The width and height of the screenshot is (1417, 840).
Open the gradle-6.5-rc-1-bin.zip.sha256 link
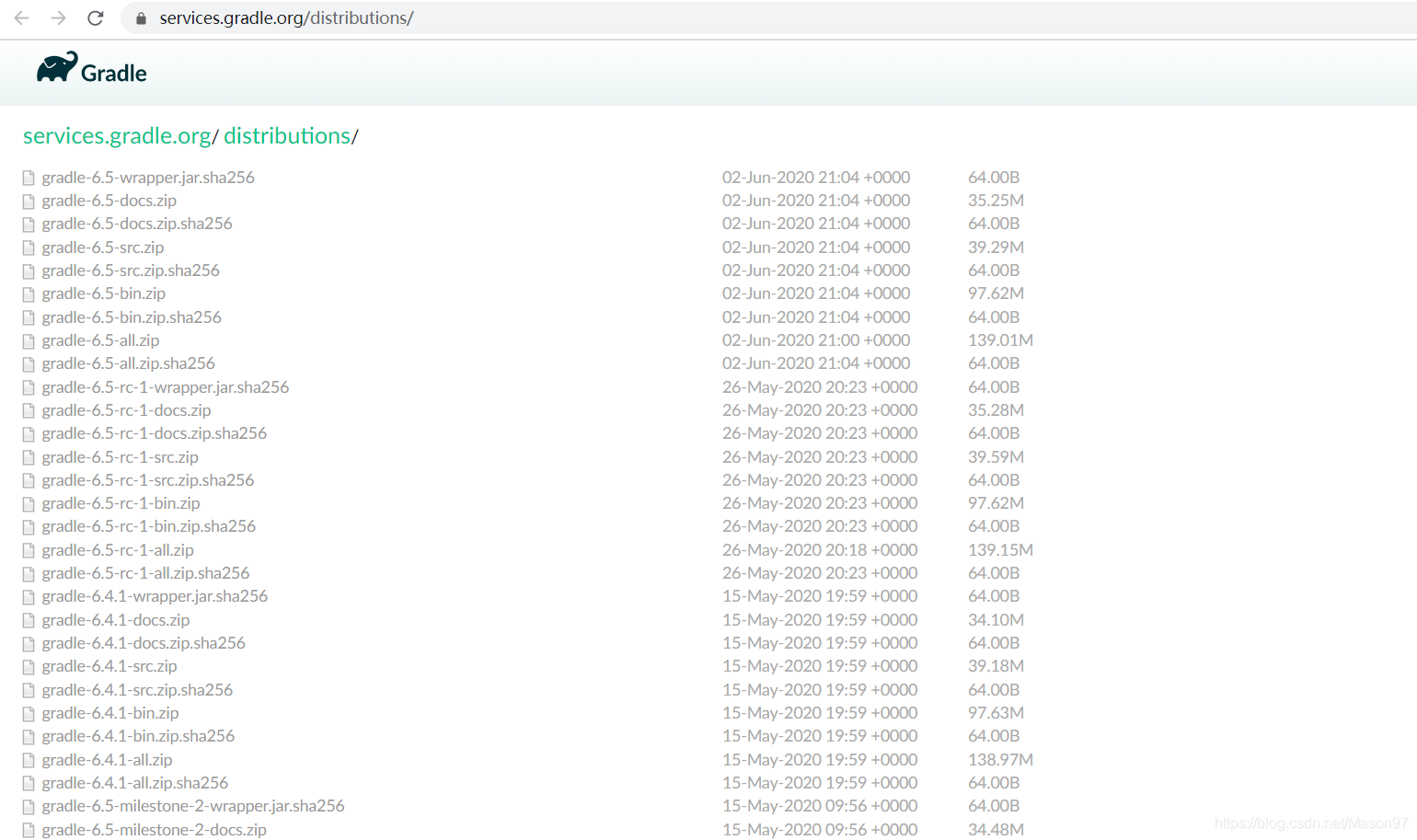(x=149, y=526)
